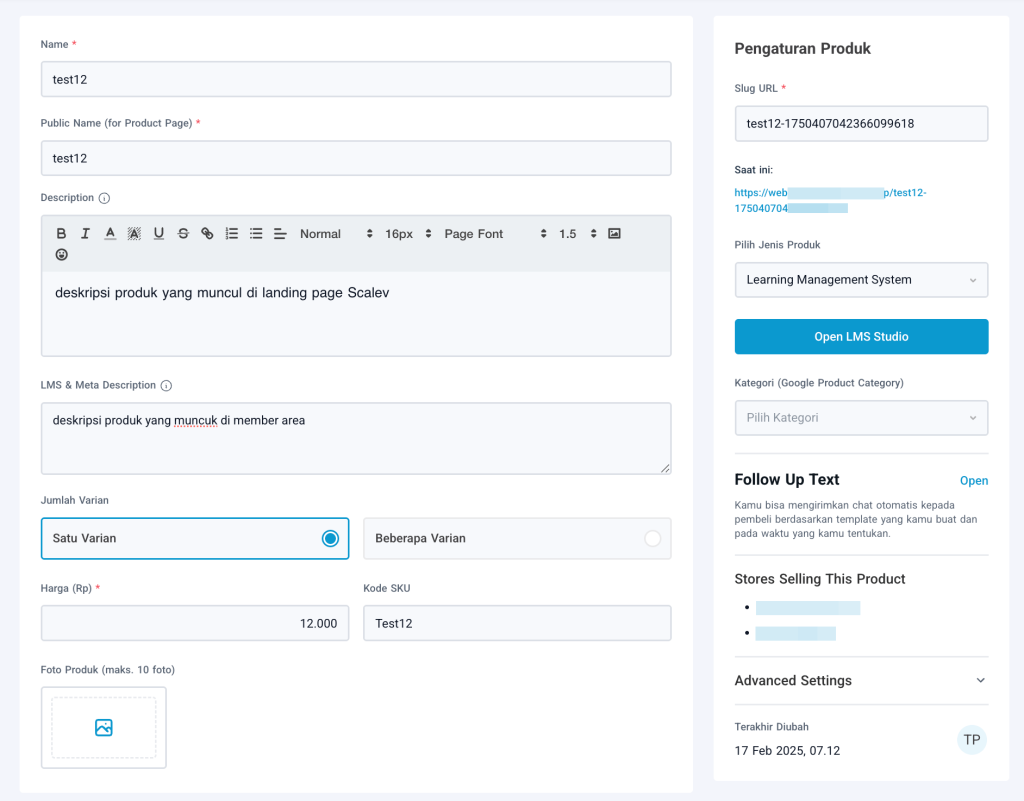
Task: Open Pilih Jenis Produk dropdown
Action: click(861, 280)
